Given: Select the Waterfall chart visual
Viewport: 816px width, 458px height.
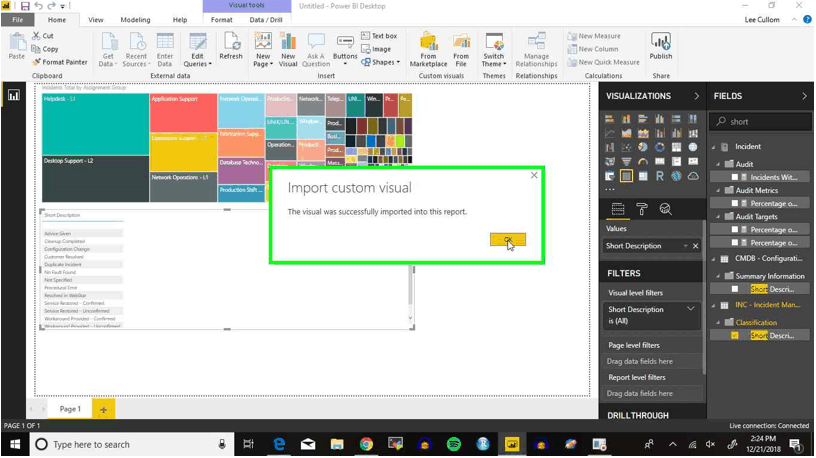Looking at the screenshot, I should [x=609, y=147].
